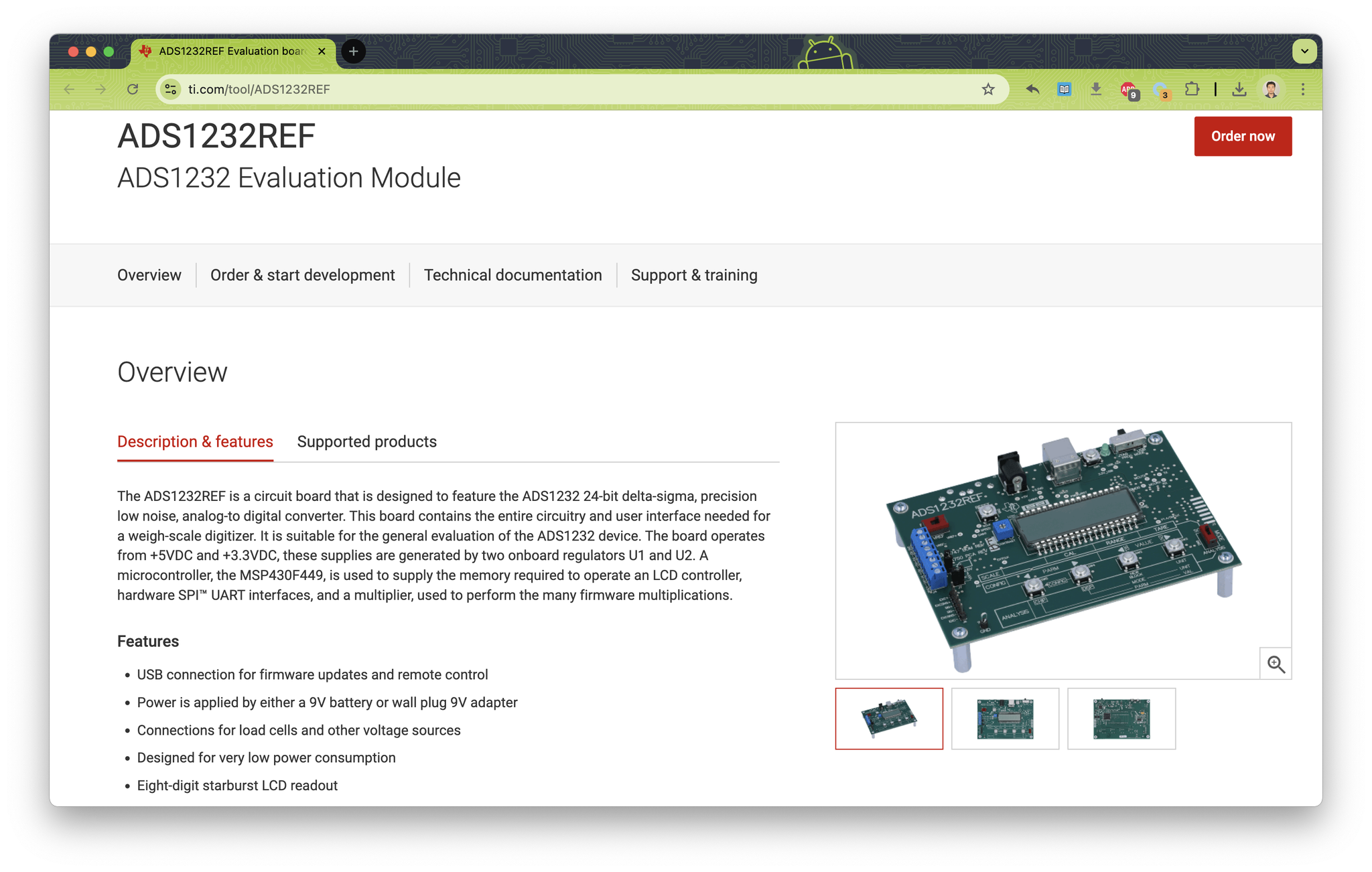
Task: Expand the tab search chevron
Action: 1304,51
